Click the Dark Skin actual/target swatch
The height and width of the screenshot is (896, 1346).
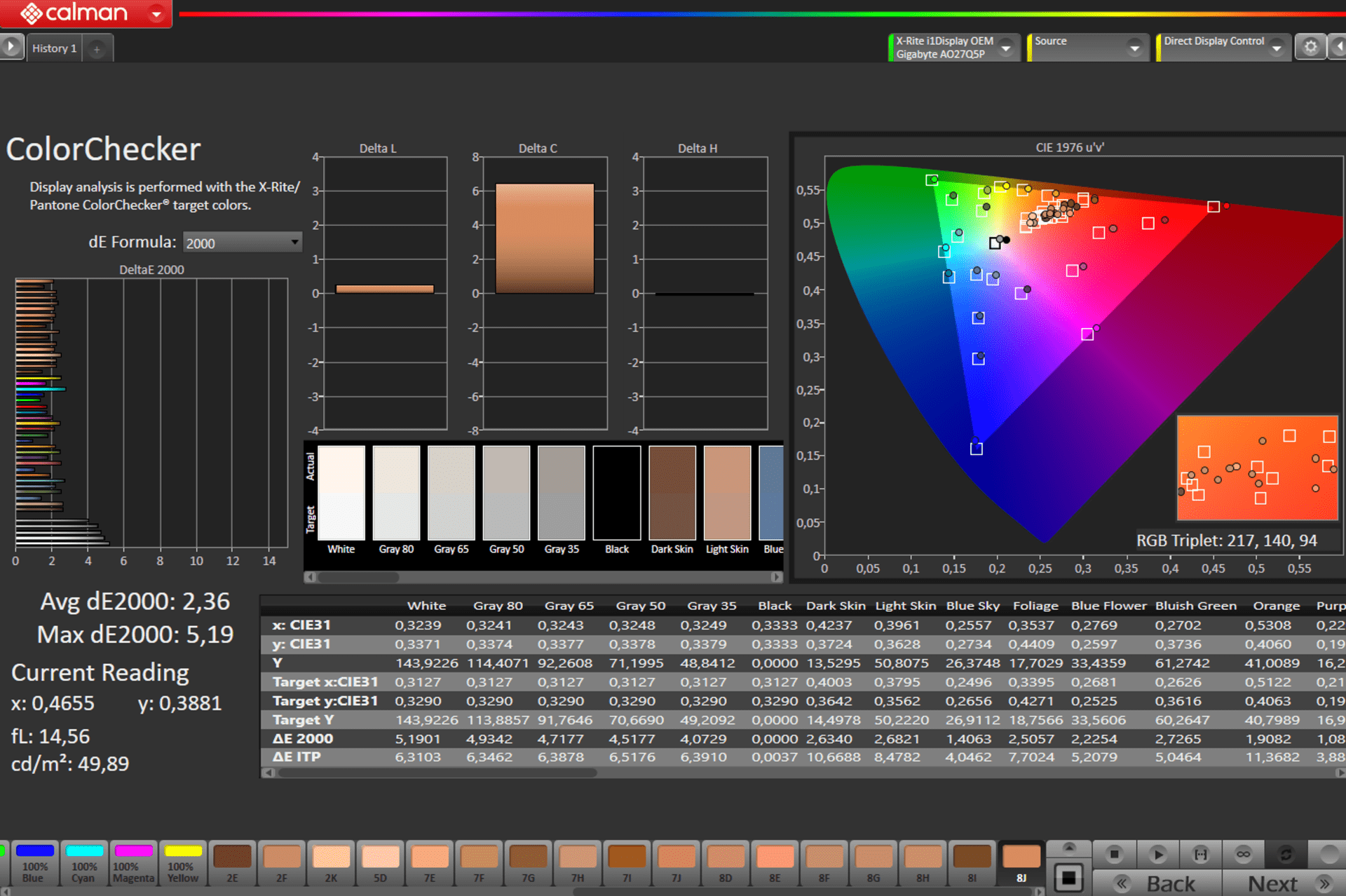672,492
